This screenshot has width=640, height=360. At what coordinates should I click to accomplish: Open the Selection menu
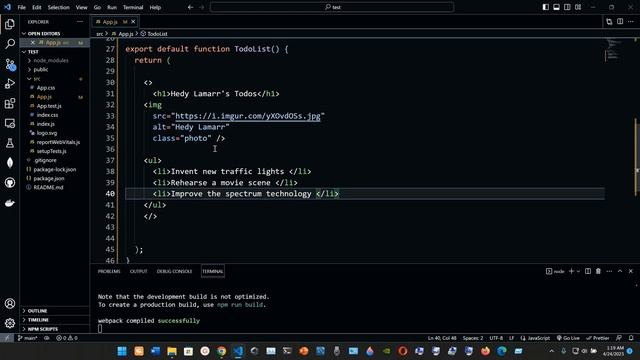58,7
